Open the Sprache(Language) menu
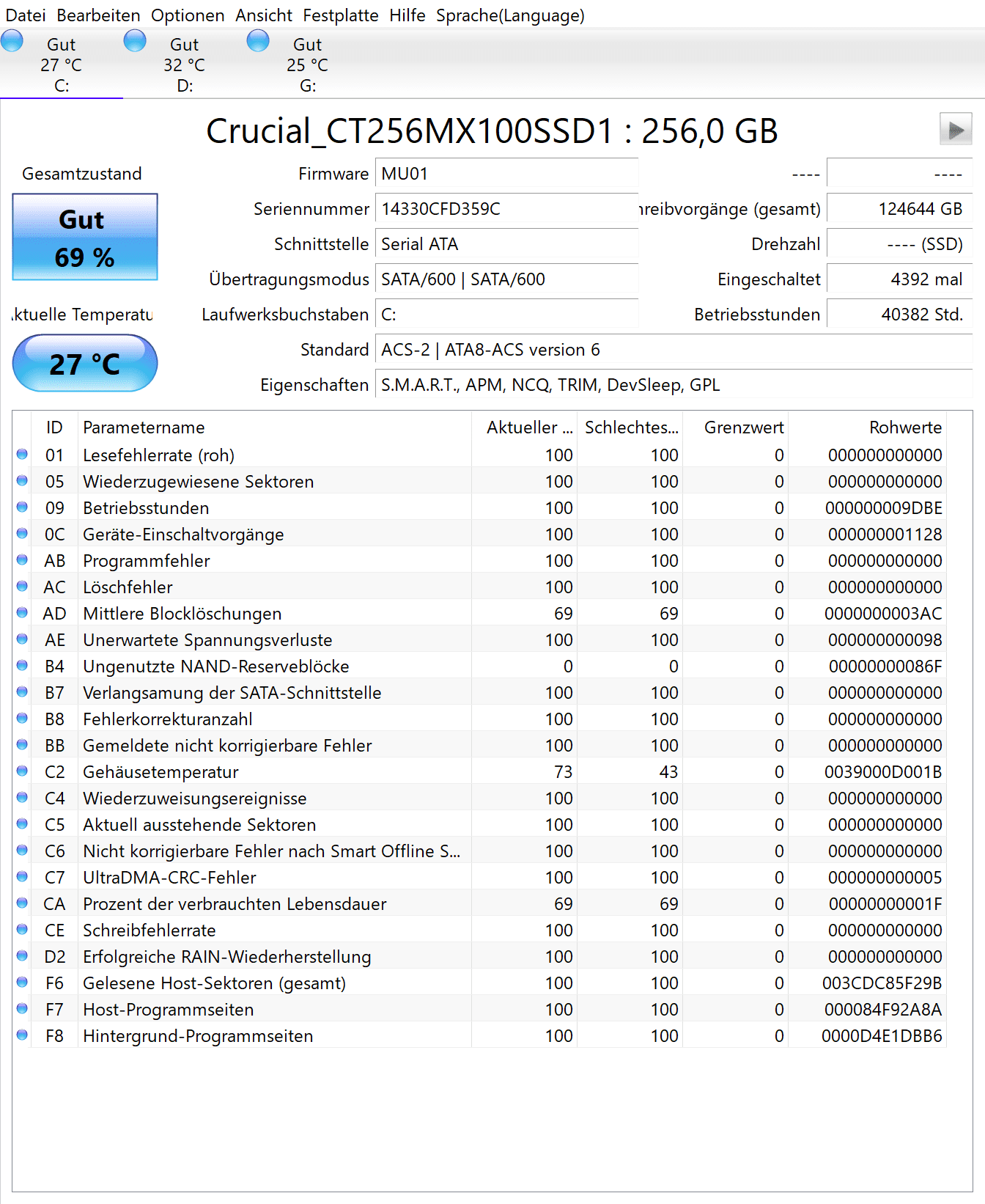The height and width of the screenshot is (1204, 985). pos(510,15)
